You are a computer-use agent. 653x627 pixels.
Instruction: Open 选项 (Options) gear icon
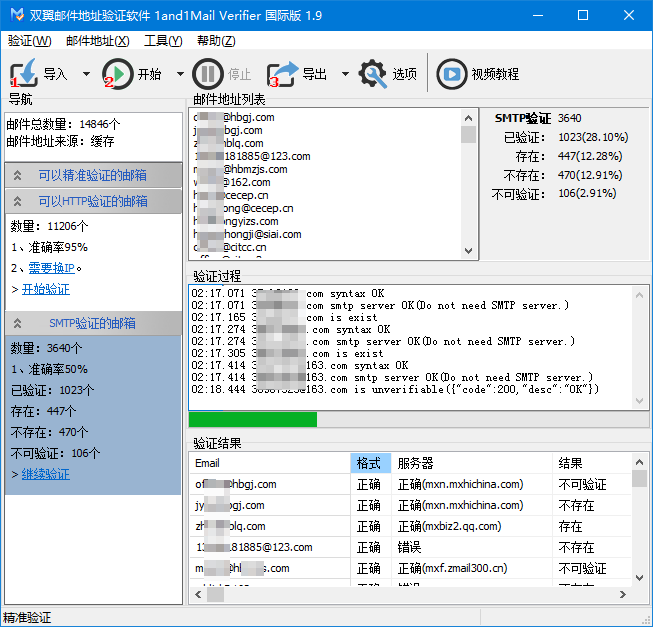(373, 73)
